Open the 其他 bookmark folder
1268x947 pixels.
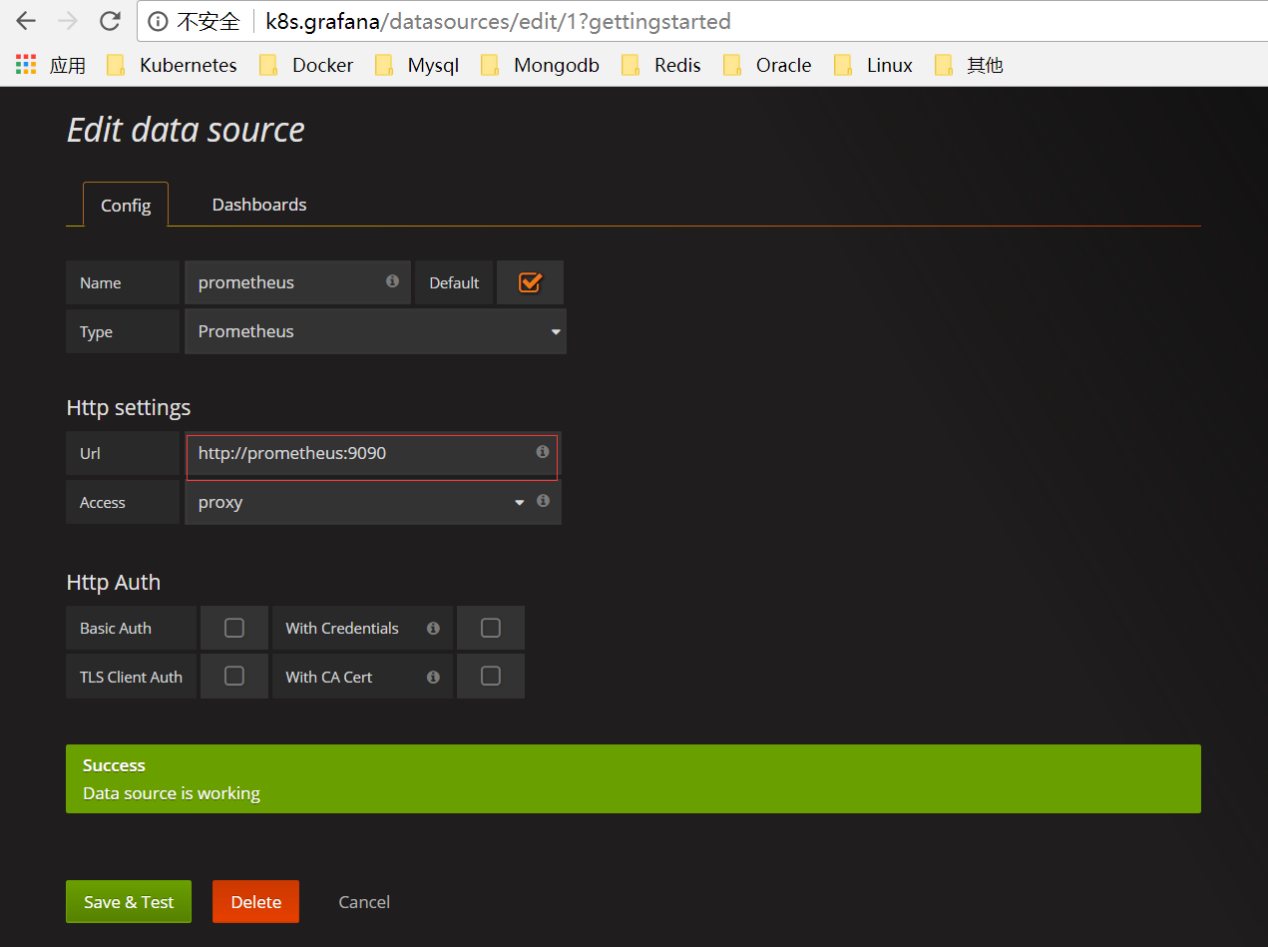[x=968, y=65]
